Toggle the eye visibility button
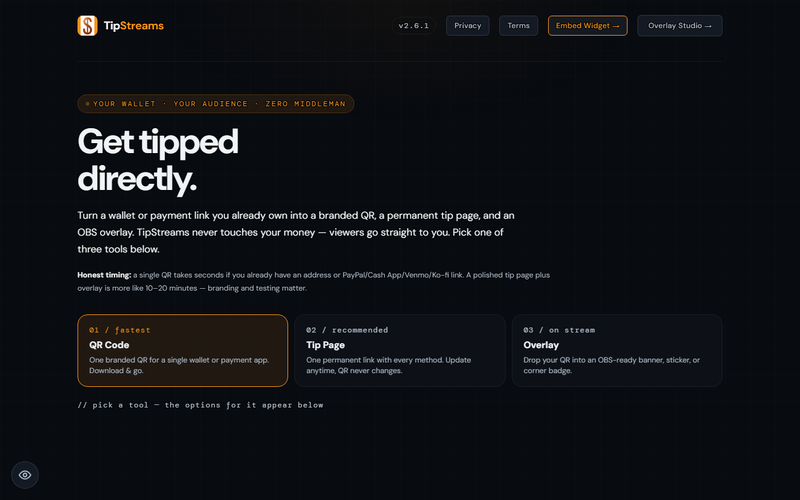 pyautogui.click(x=25, y=475)
